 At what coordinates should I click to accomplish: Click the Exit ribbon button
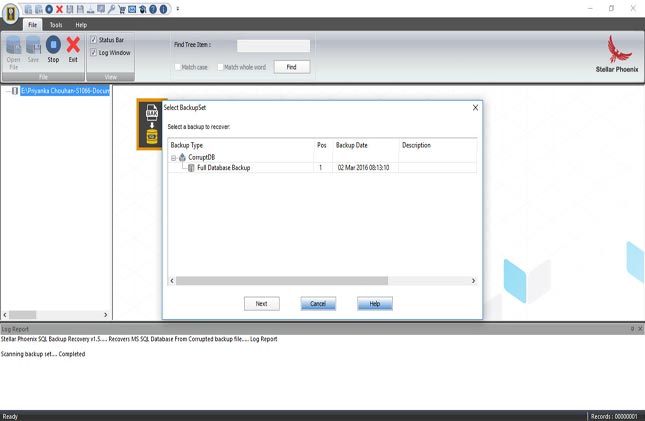click(73, 49)
